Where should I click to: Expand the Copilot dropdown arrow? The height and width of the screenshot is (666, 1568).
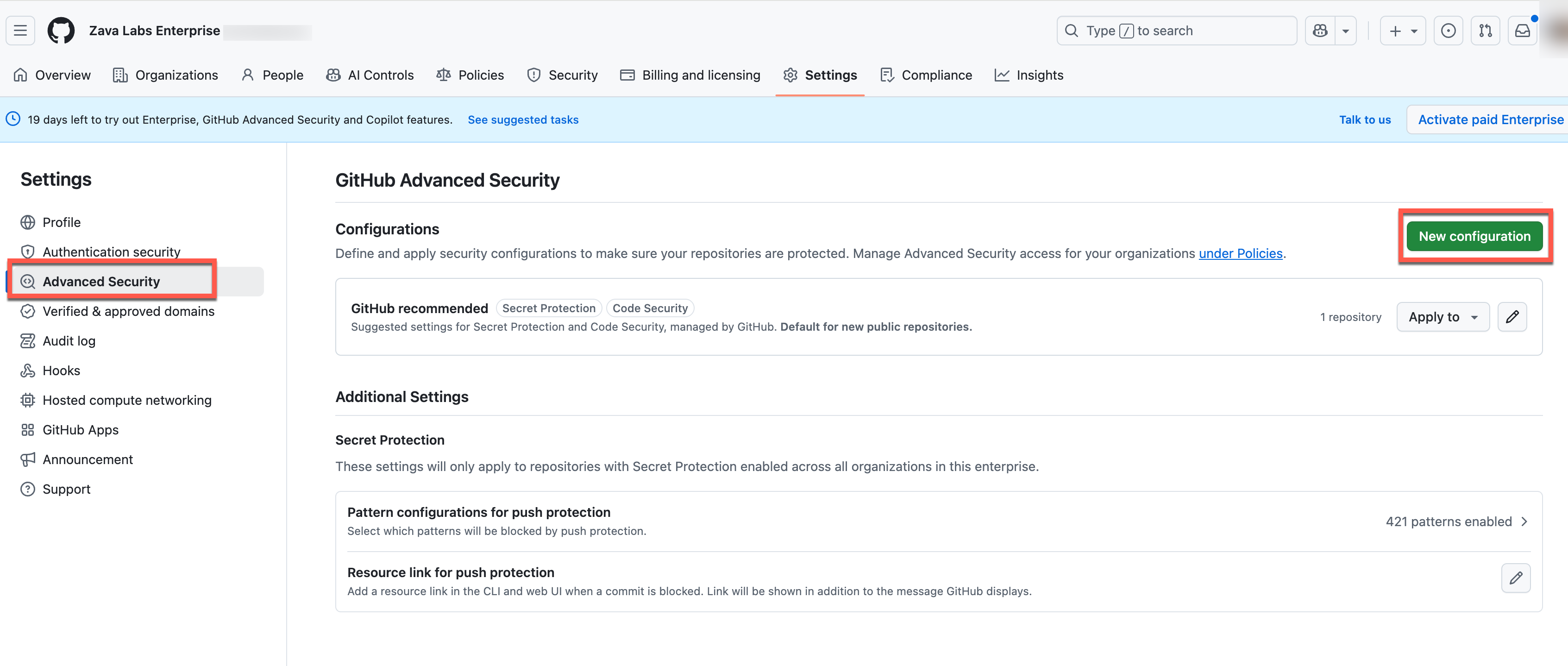pos(1346,31)
